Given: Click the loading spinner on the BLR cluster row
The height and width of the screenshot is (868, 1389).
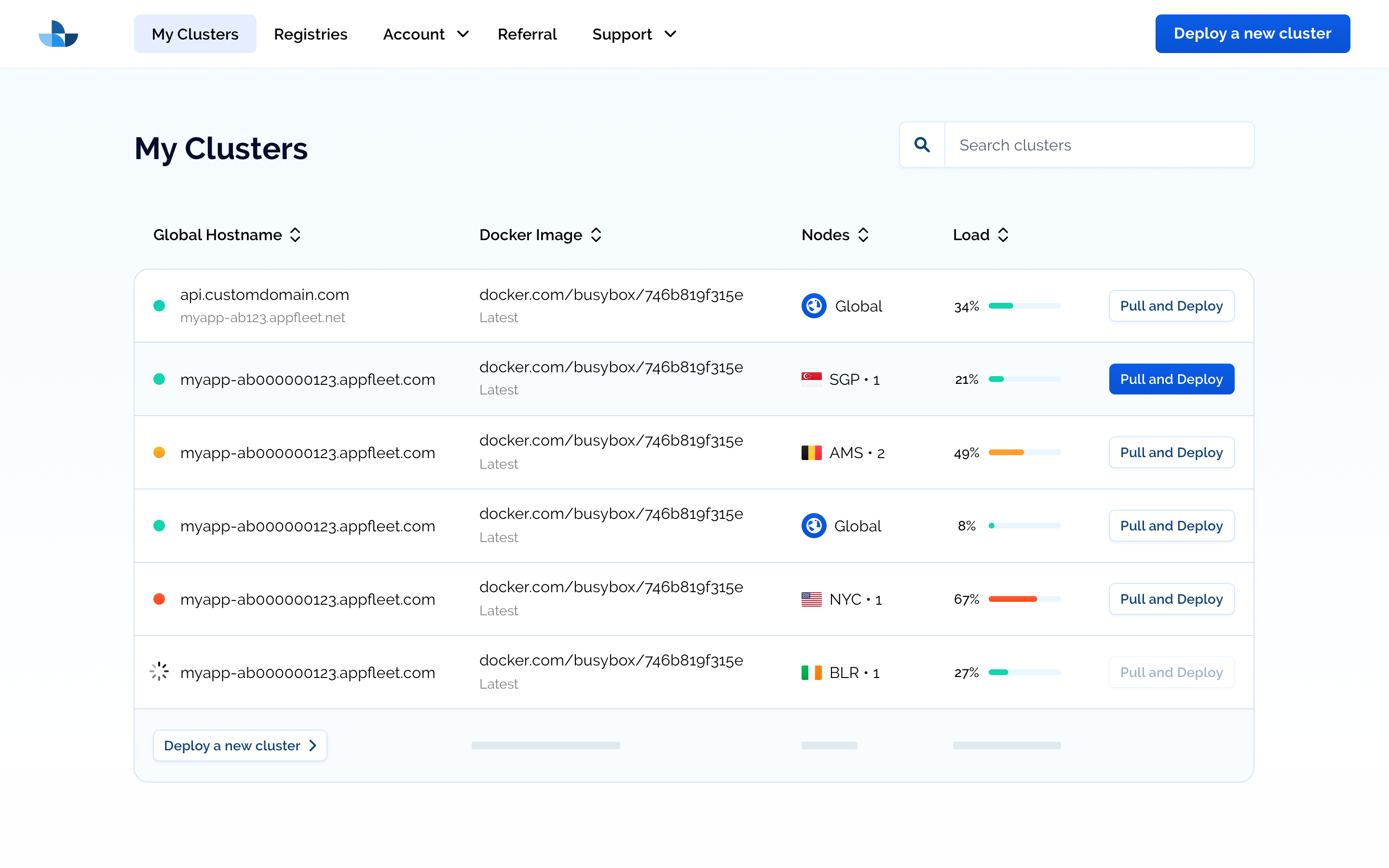Looking at the screenshot, I should (159, 672).
